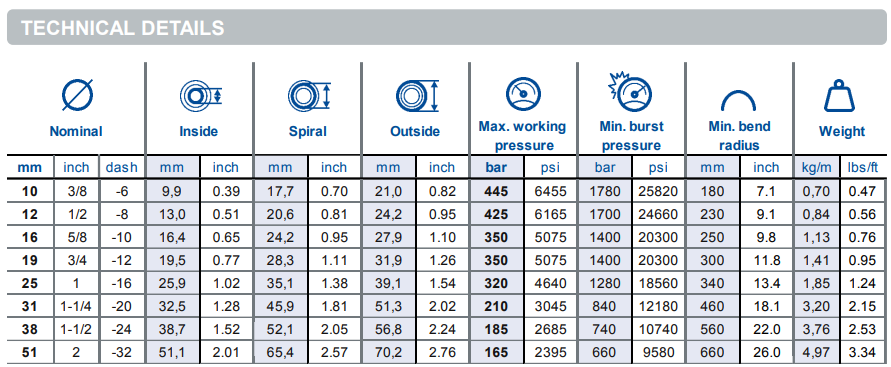Viewport: 891px width, 367px height.
Task: Select the -32 dash size cell
Action: pyautogui.click(x=122, y=353)
